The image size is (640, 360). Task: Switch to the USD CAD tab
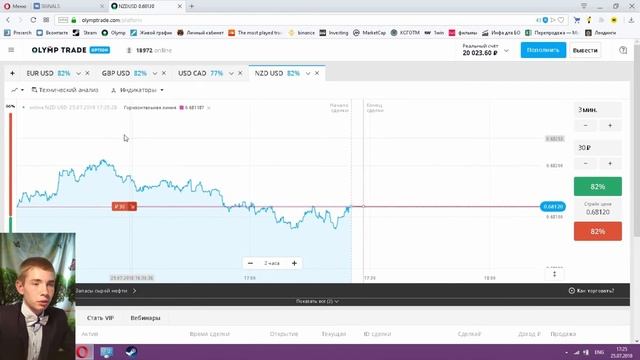pos(200,73)
